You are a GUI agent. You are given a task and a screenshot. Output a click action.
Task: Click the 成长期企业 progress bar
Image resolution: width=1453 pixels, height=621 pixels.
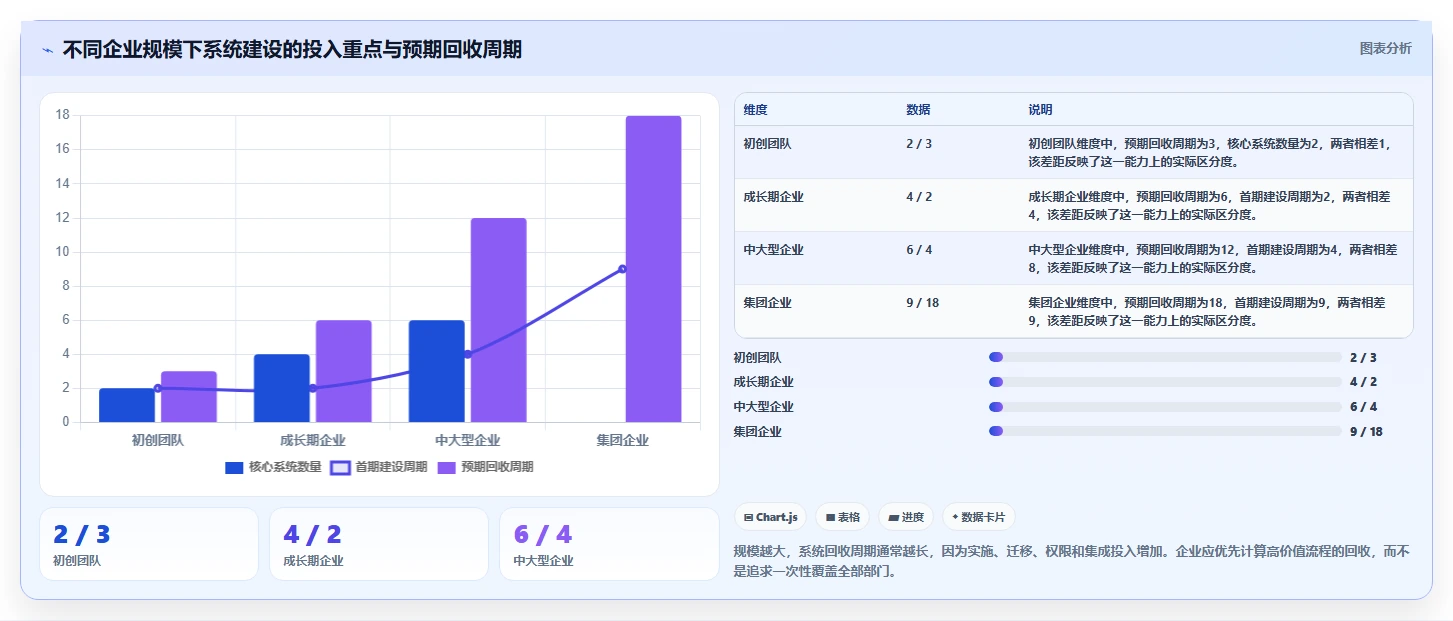(x=1165, y=382)
